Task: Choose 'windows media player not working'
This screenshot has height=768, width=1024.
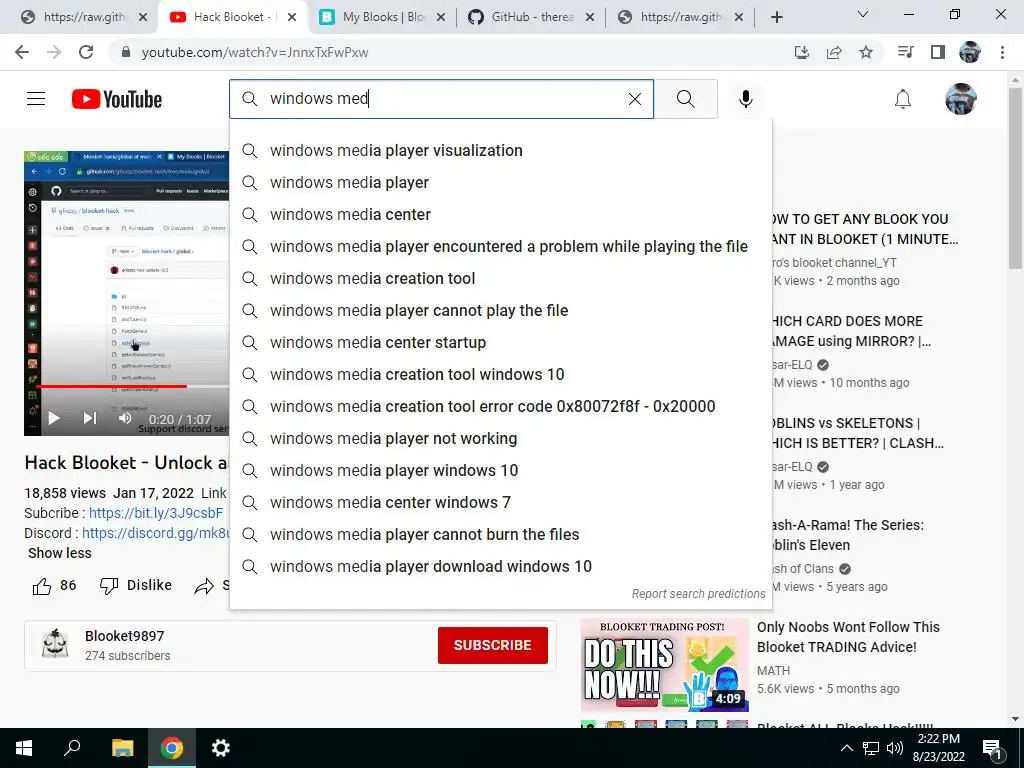Action: [x=500, y=439]
